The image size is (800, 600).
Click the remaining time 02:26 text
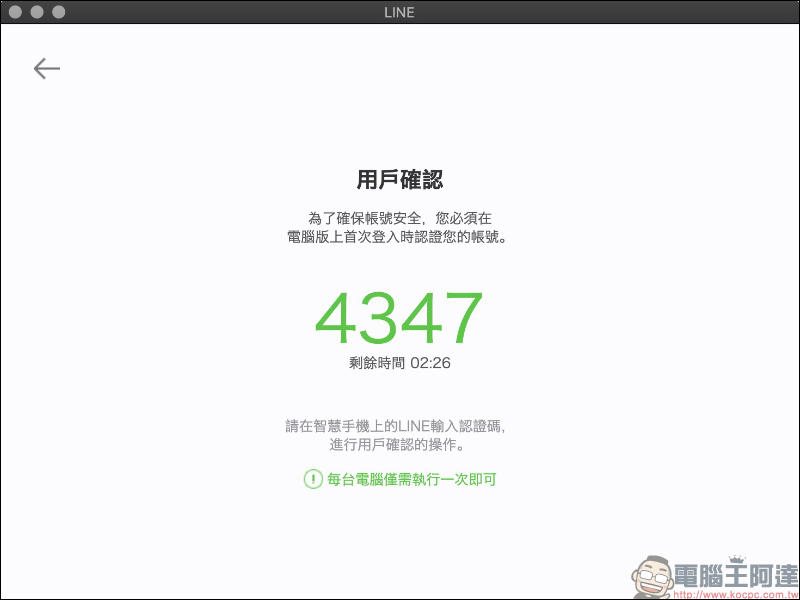tap(399, 363)
